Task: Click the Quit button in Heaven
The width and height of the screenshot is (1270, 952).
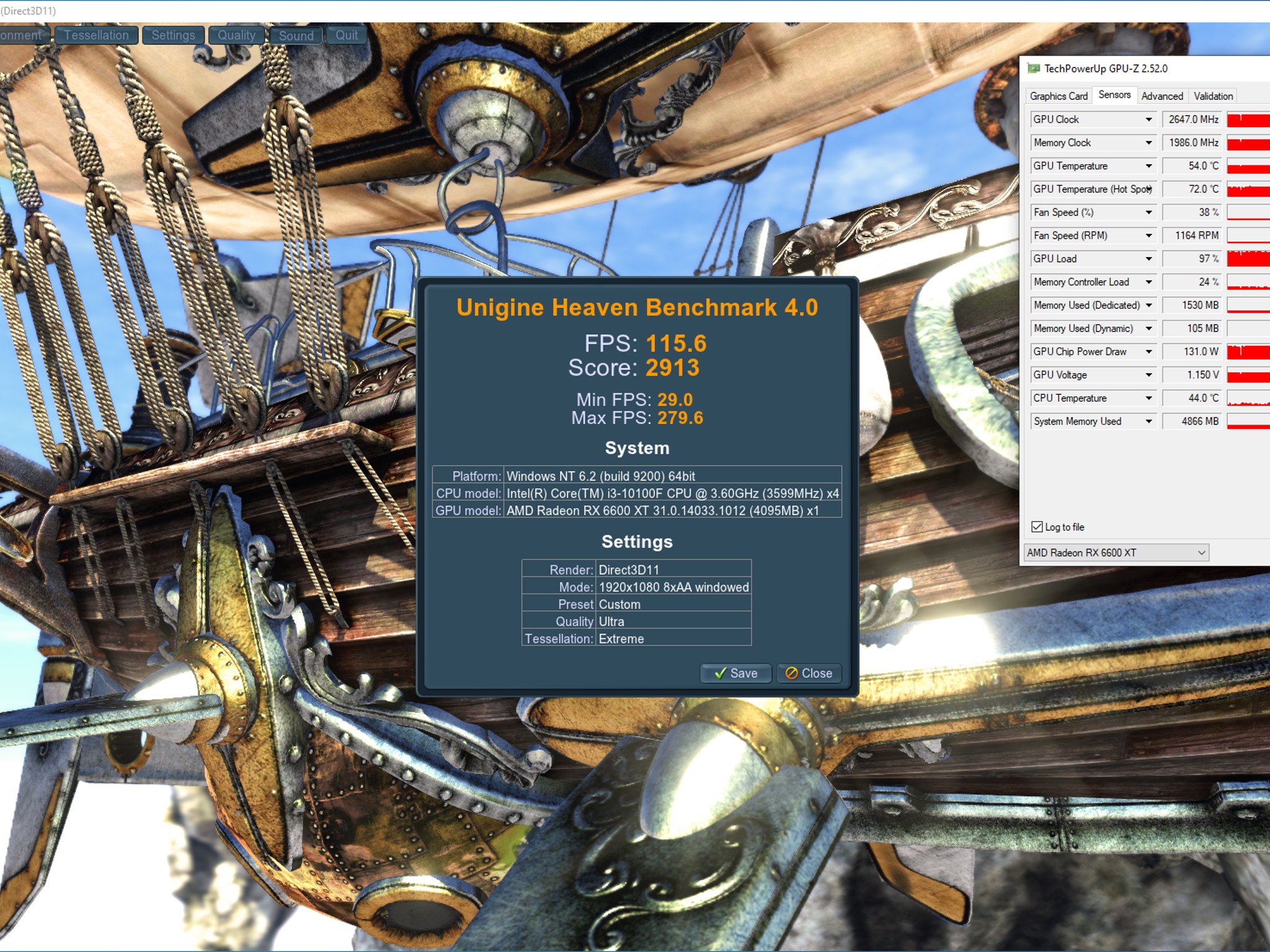Action: 347,35
